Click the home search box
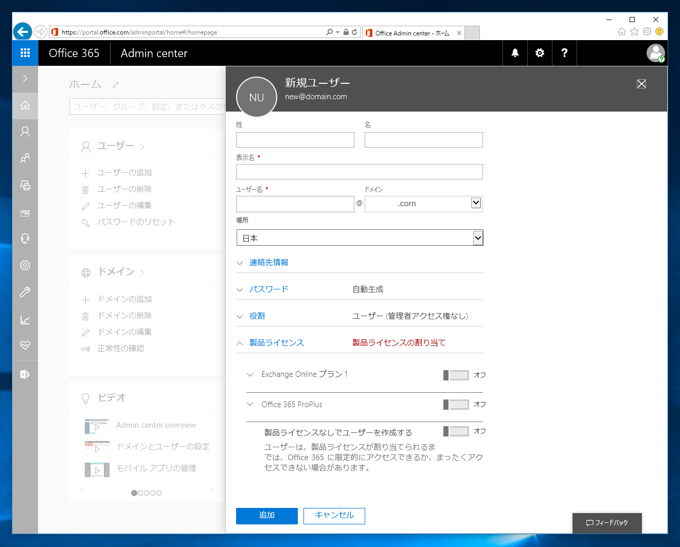The width and height of the screenshot is (680, 547). pos(147,107)
